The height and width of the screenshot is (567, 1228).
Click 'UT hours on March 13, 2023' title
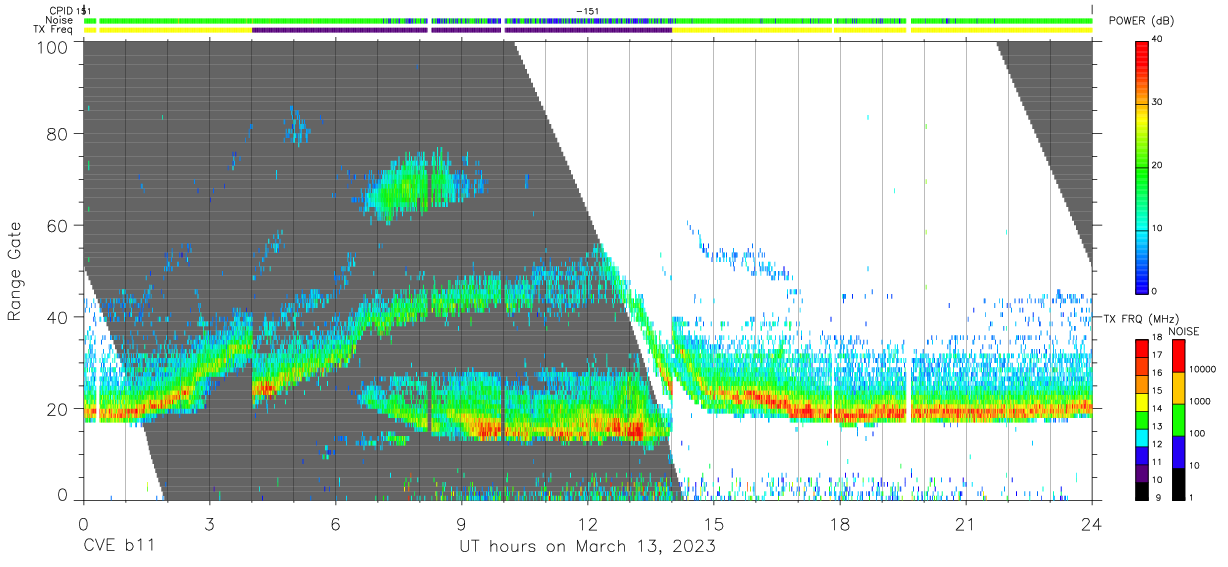[x=587, y=547]
